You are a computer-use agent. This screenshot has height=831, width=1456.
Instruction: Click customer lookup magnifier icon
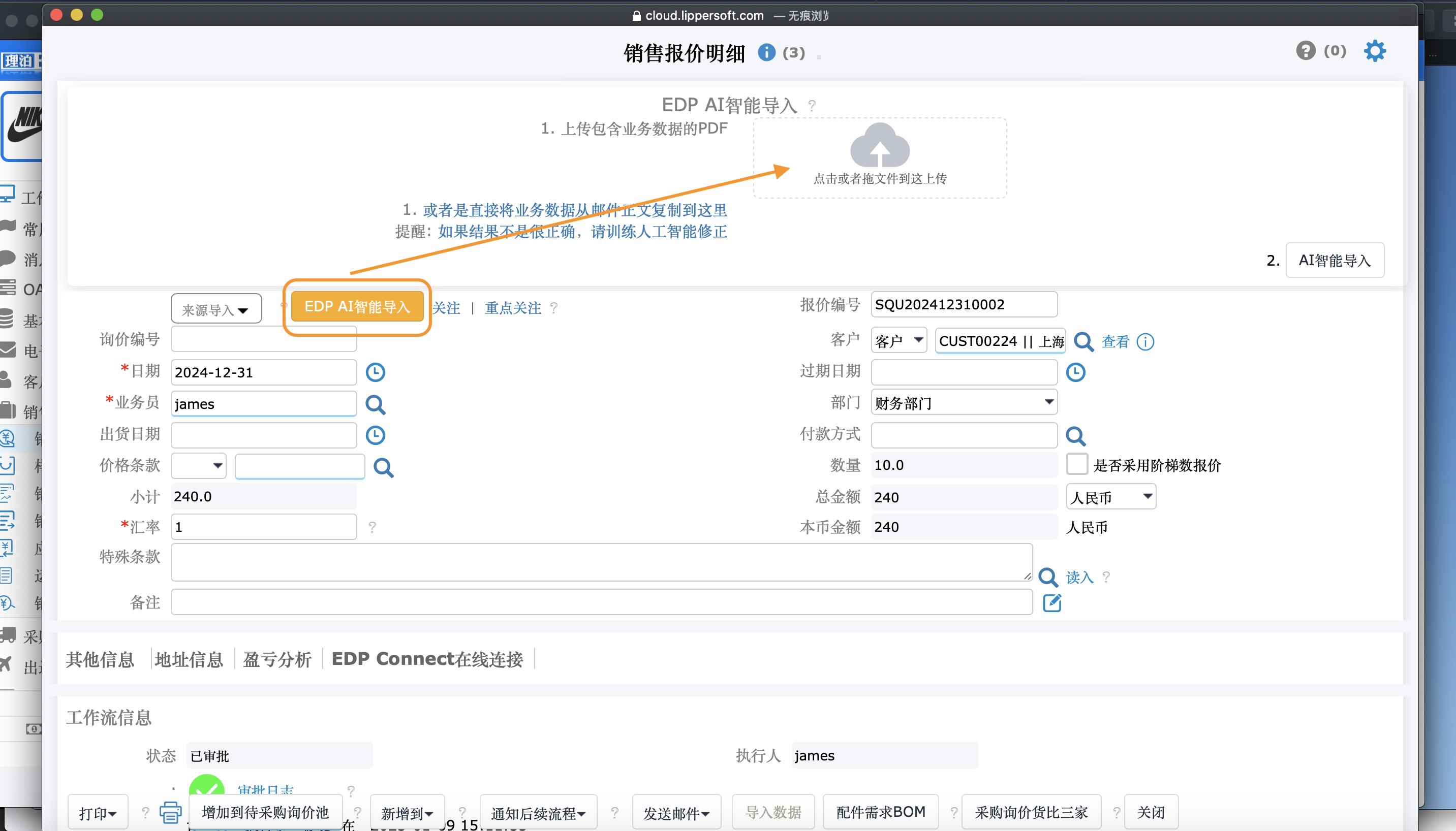[1083, 342]
